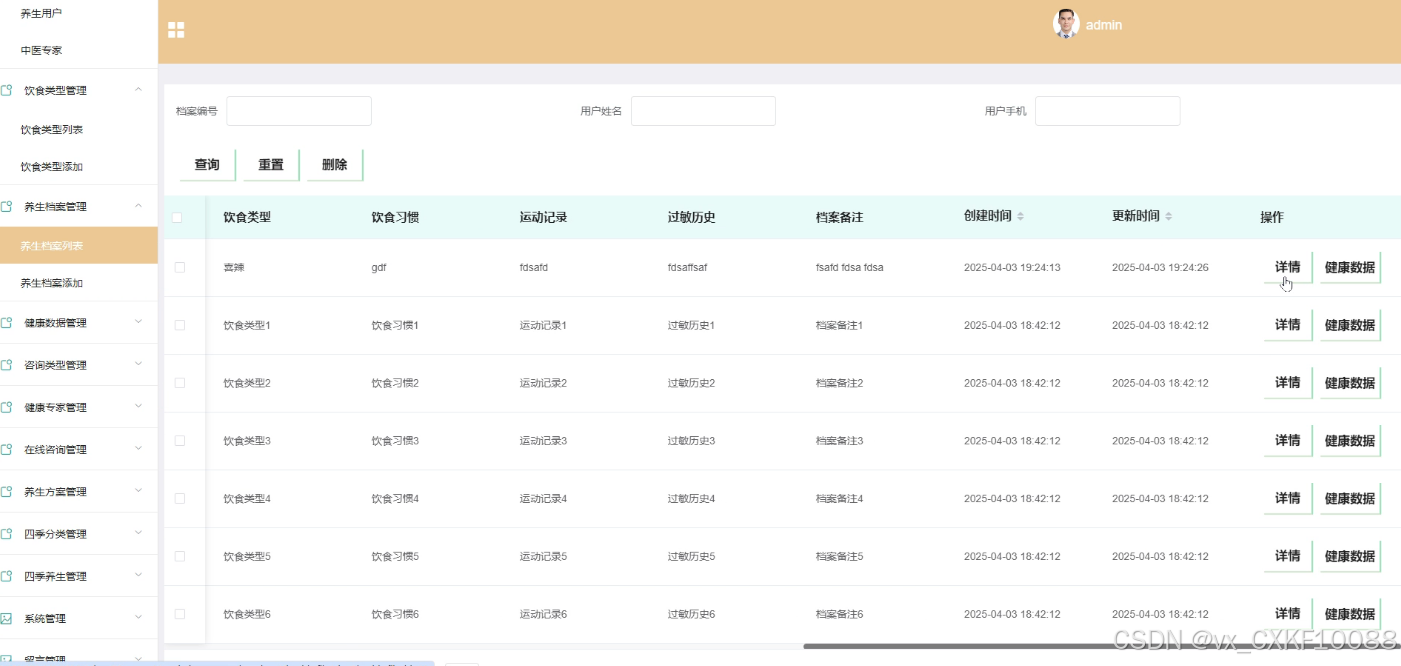Click the 健康数据管理 menu icon
The width and height of the screenshot is (1401, 666).
pos(6,322)
